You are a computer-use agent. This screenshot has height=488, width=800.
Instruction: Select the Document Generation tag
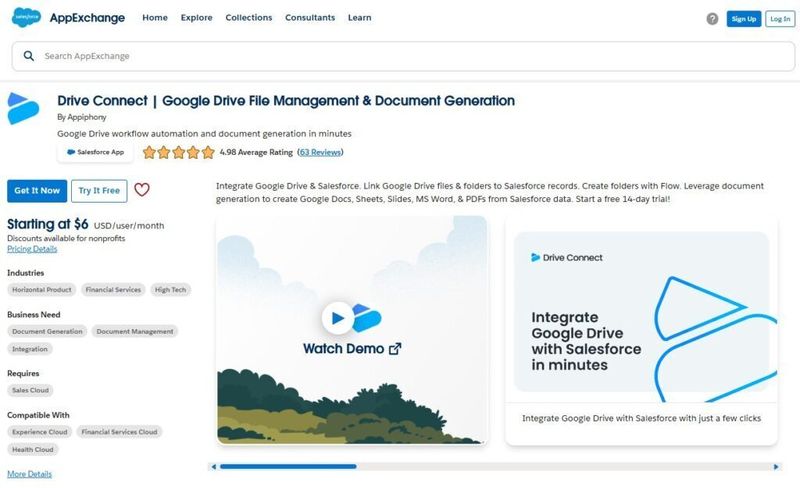pos(47,331)
